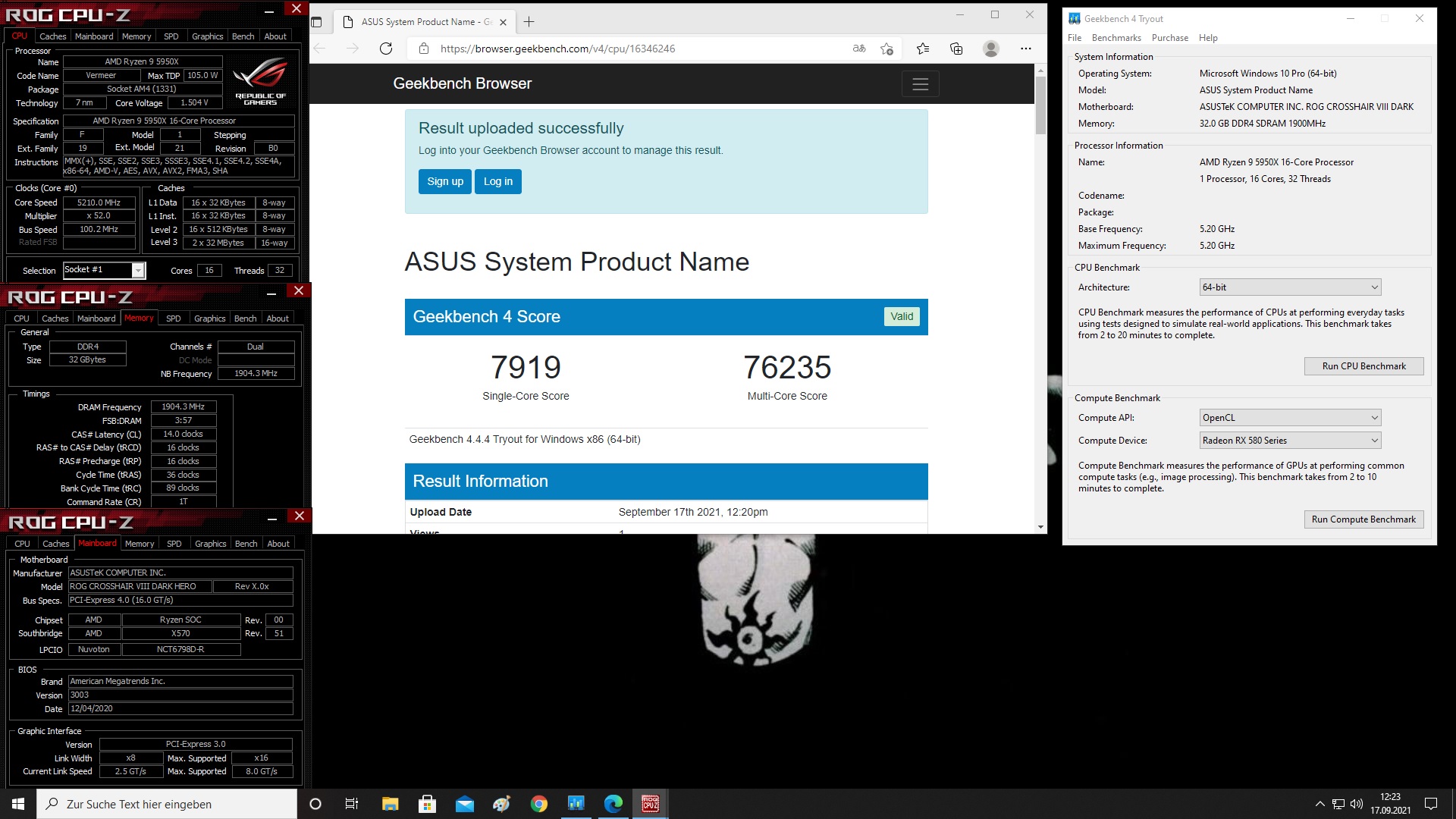Screen dimensions: 1456x819
Task: Open File Explorer from taskbar
Action: pyautogui.click(x=390, y=804)
